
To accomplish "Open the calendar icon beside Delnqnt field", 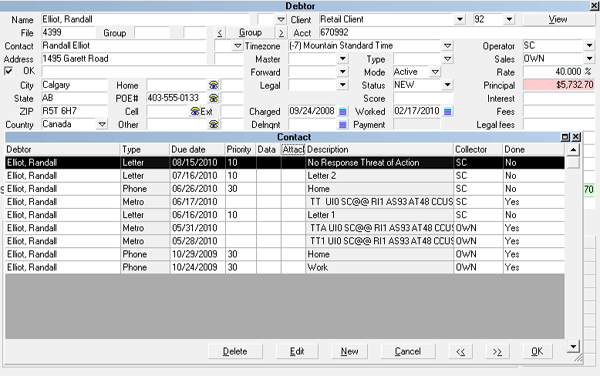I will point(342,125).
